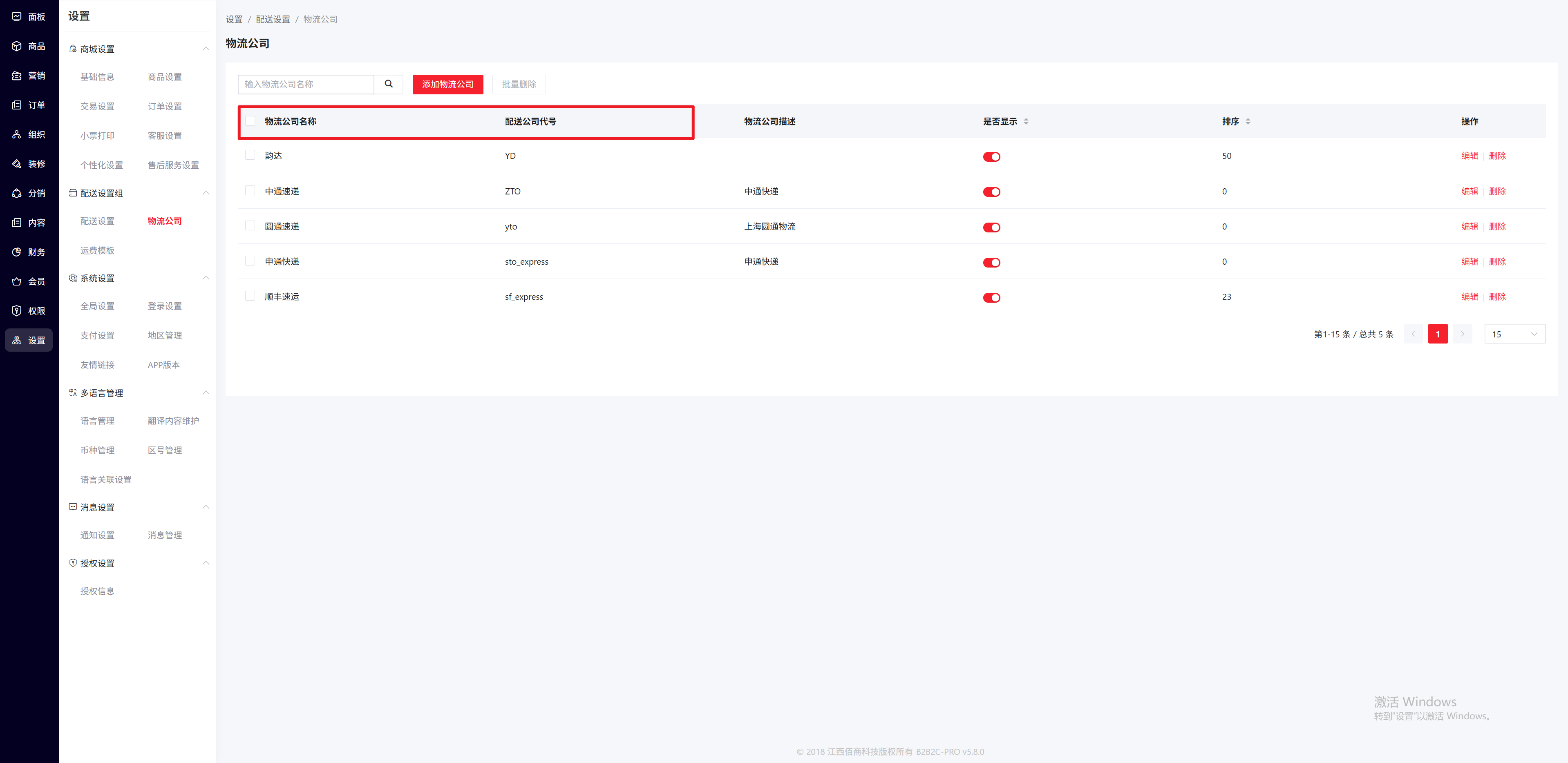Go to 运费模板 menu item
Image resolution: width=1568 pixels, height=763 pixels.
tap(97, 250)
